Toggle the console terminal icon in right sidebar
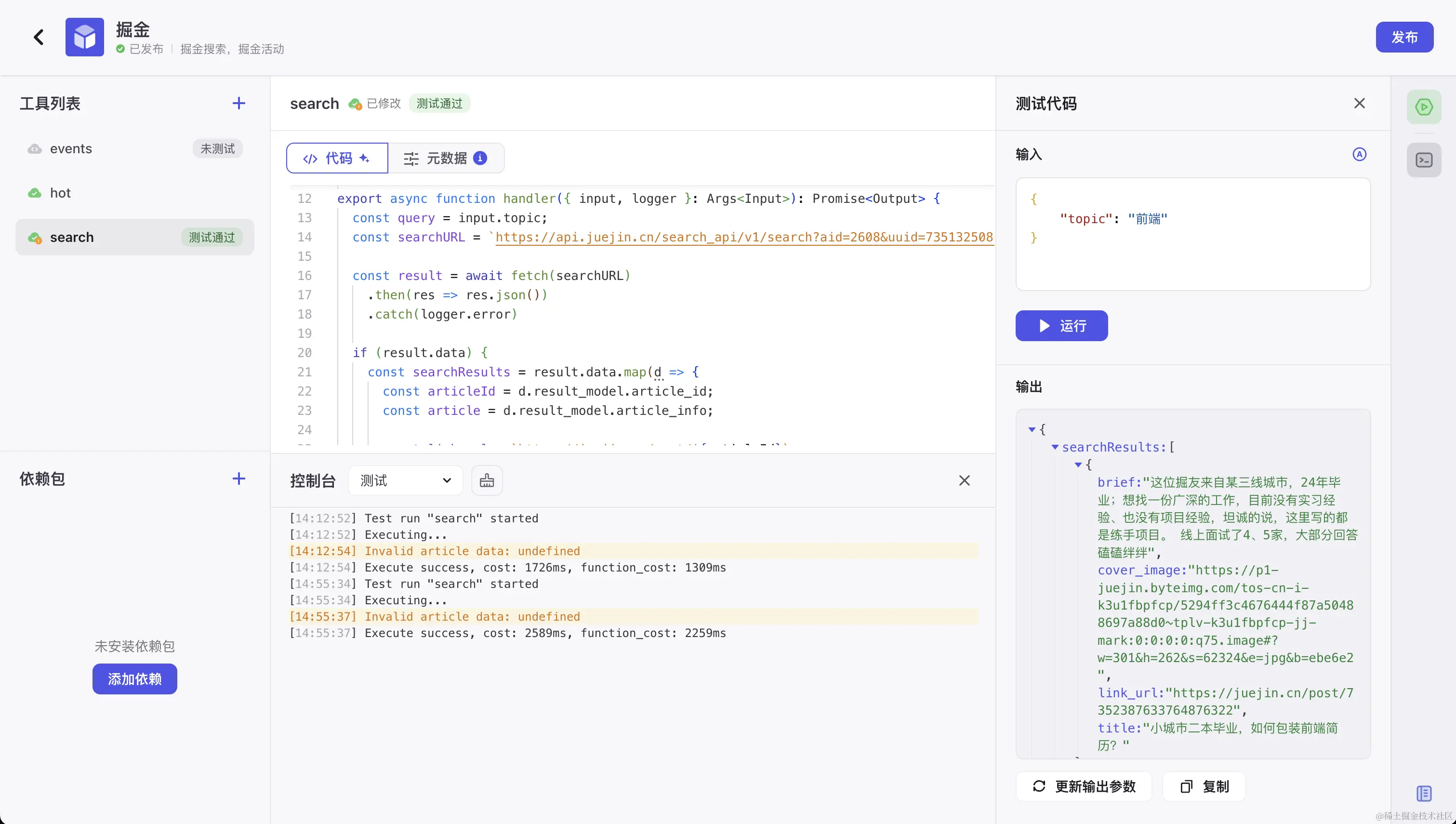 [x=1424, y=160]
